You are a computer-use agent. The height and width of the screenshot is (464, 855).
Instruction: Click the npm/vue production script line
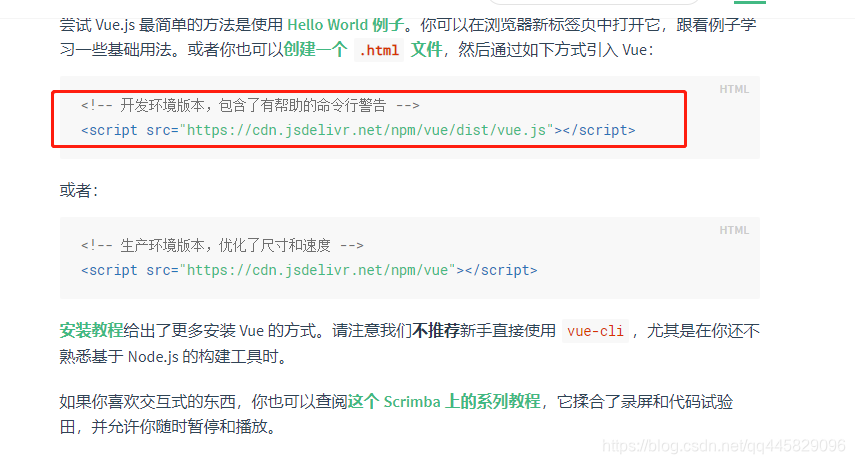309,270
